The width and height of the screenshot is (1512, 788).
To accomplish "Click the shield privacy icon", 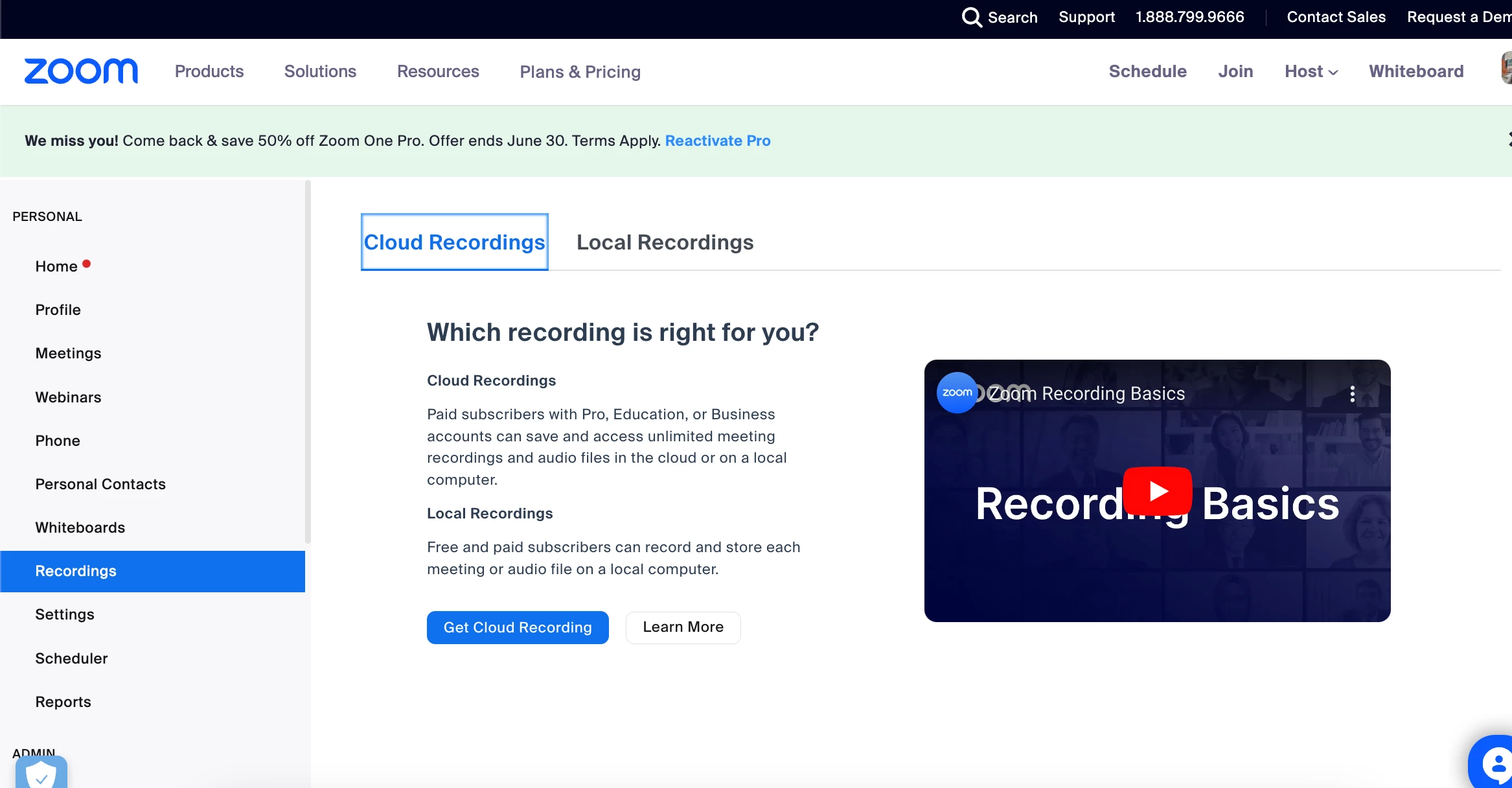I will [x=41, y=773].
